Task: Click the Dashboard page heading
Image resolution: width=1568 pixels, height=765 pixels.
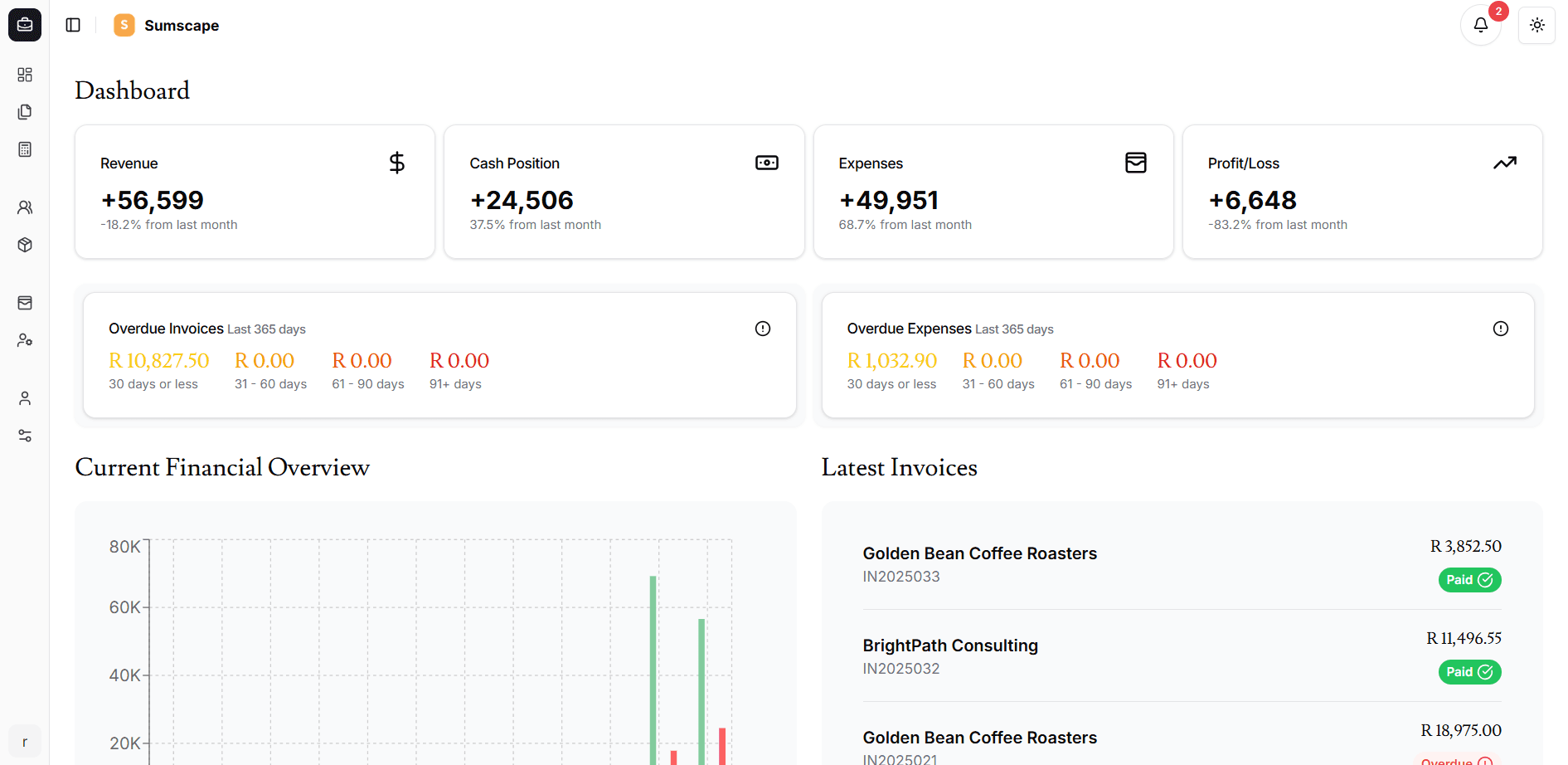Action: pos(133,90)
